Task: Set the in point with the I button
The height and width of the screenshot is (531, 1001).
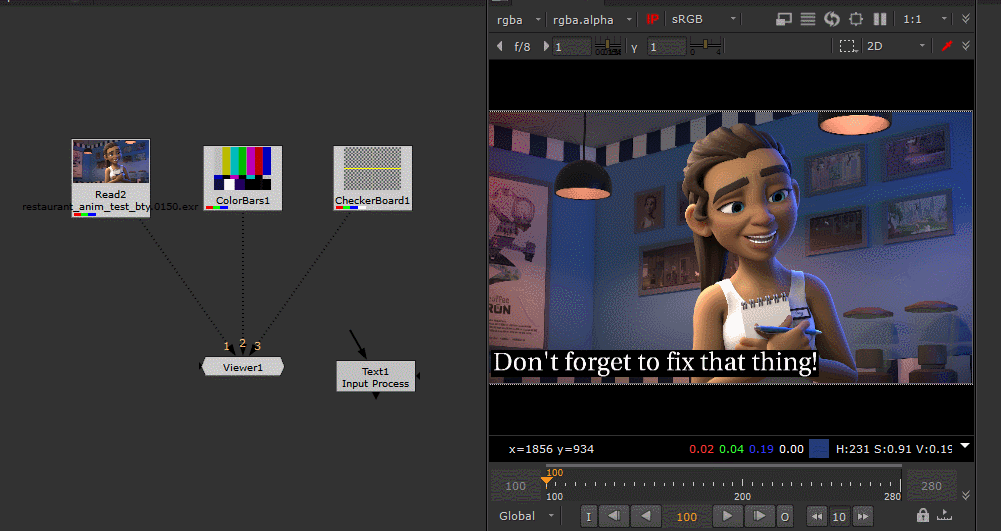Action: click(589, 516)
